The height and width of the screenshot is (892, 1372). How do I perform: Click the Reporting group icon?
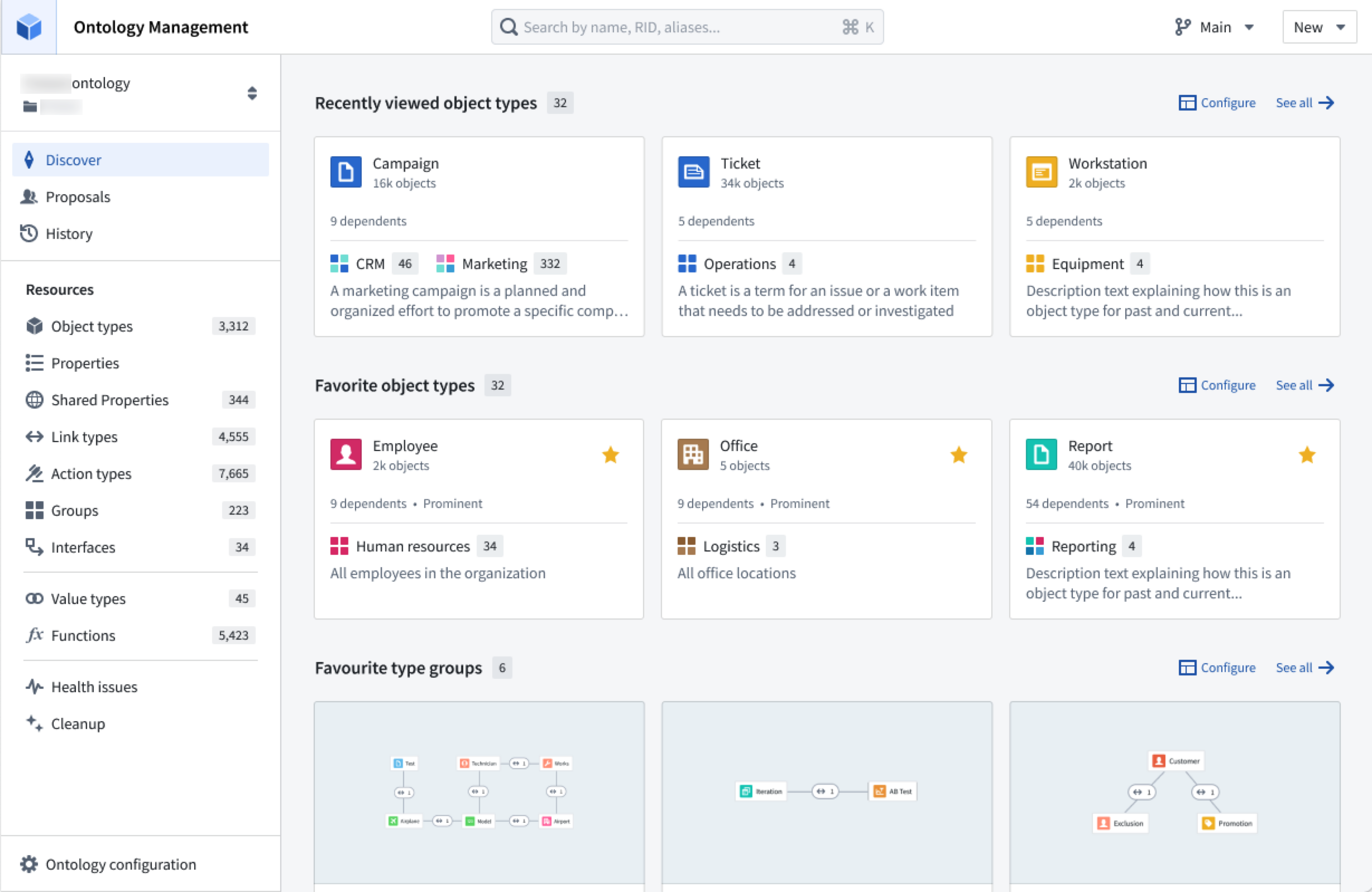1035,546
